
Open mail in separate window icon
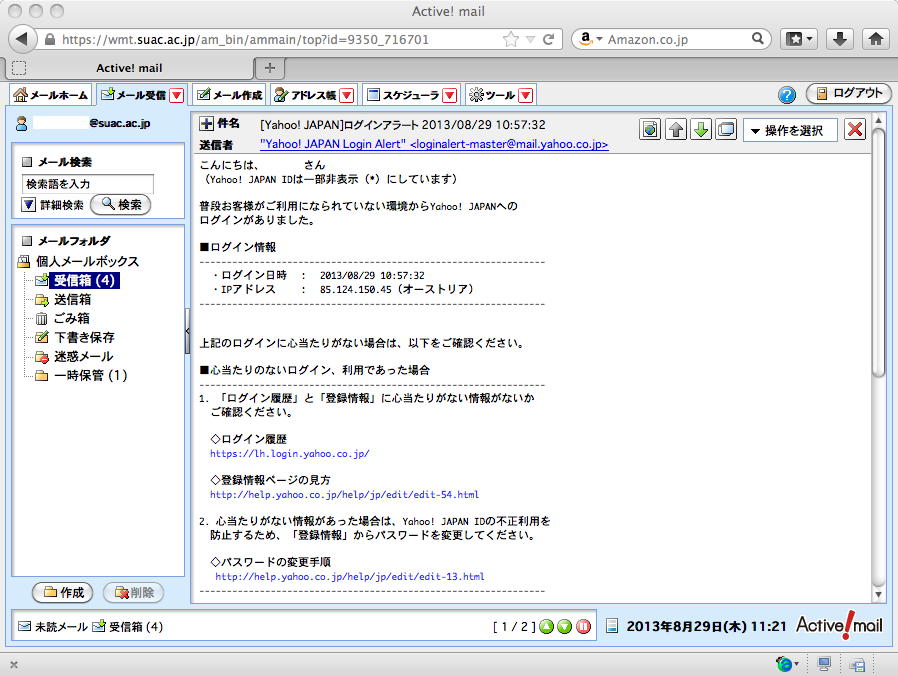point(726,129)
